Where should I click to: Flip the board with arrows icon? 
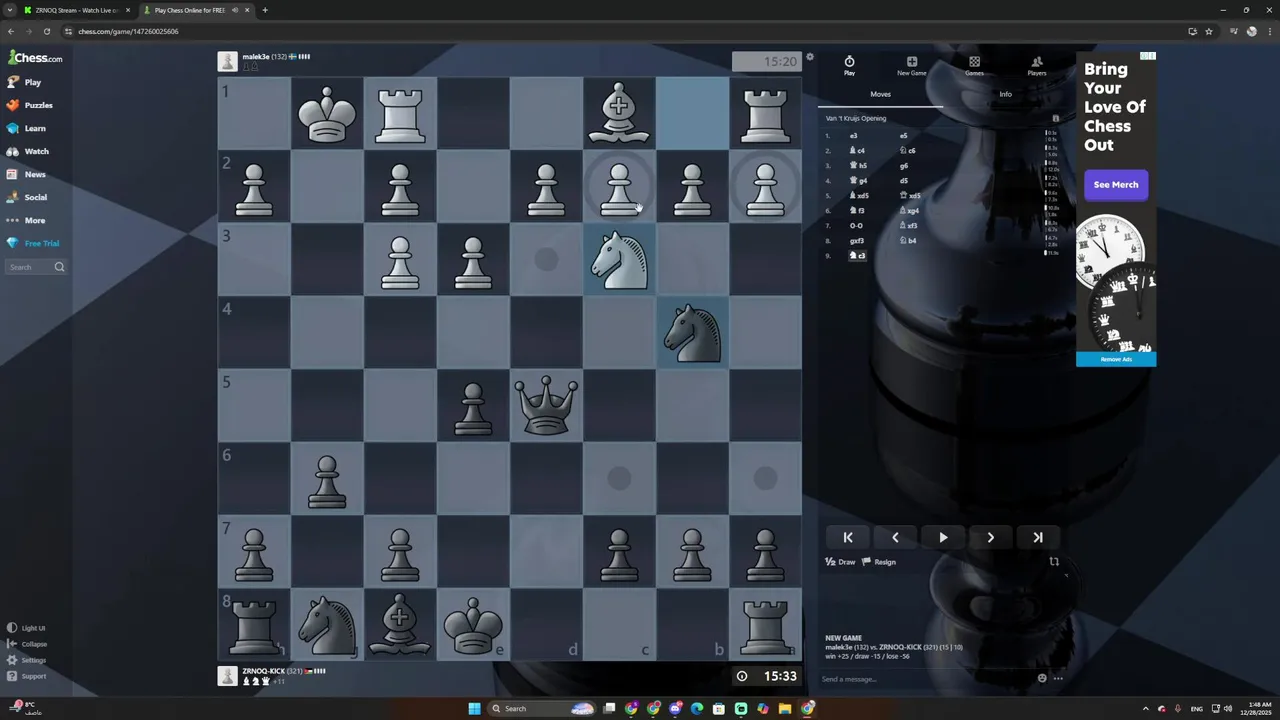(x=1054, y=562)
